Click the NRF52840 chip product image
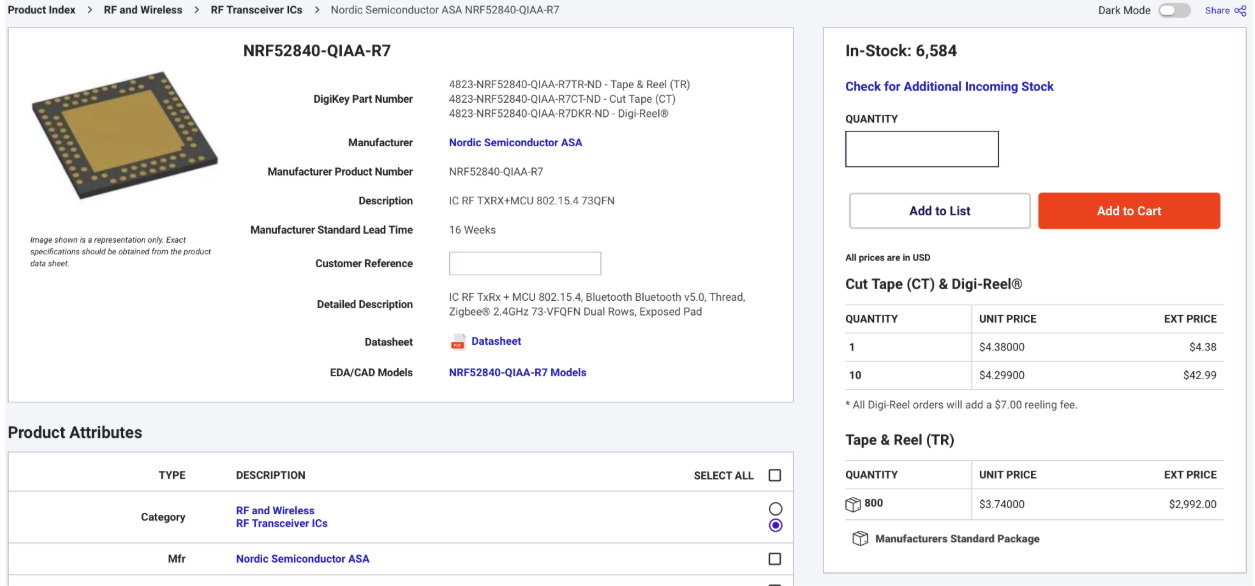Viewport: 1255px width, 586px height. point(125,134)
